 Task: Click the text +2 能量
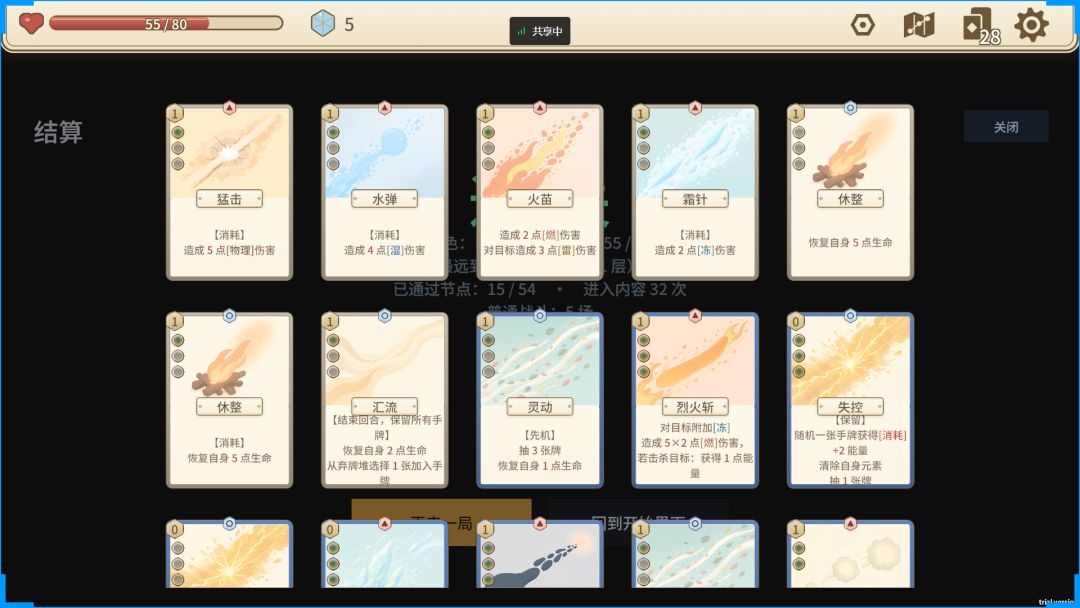click(851, 450)
